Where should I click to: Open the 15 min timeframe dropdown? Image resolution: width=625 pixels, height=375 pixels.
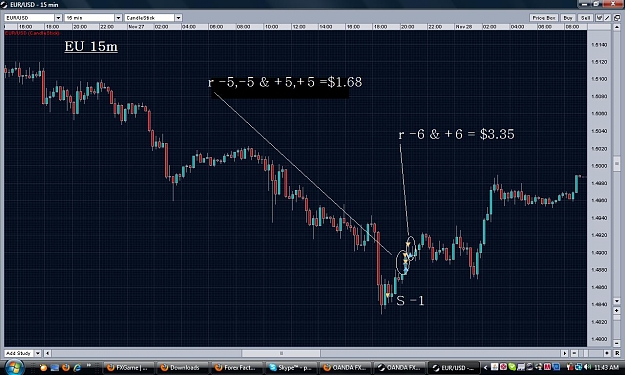point(118,18)
